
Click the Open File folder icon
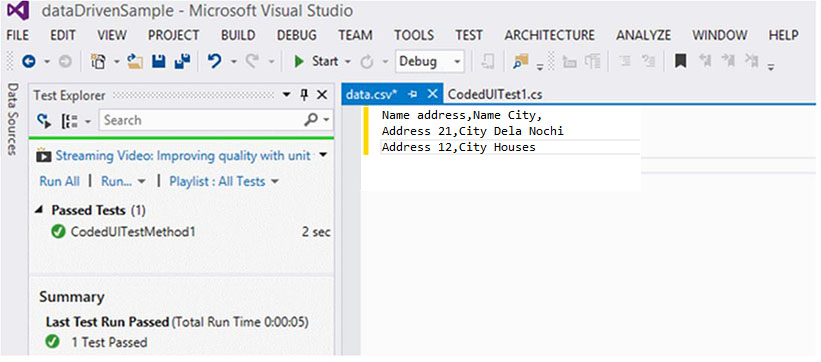pyautogui.click(x=135, y=61)
